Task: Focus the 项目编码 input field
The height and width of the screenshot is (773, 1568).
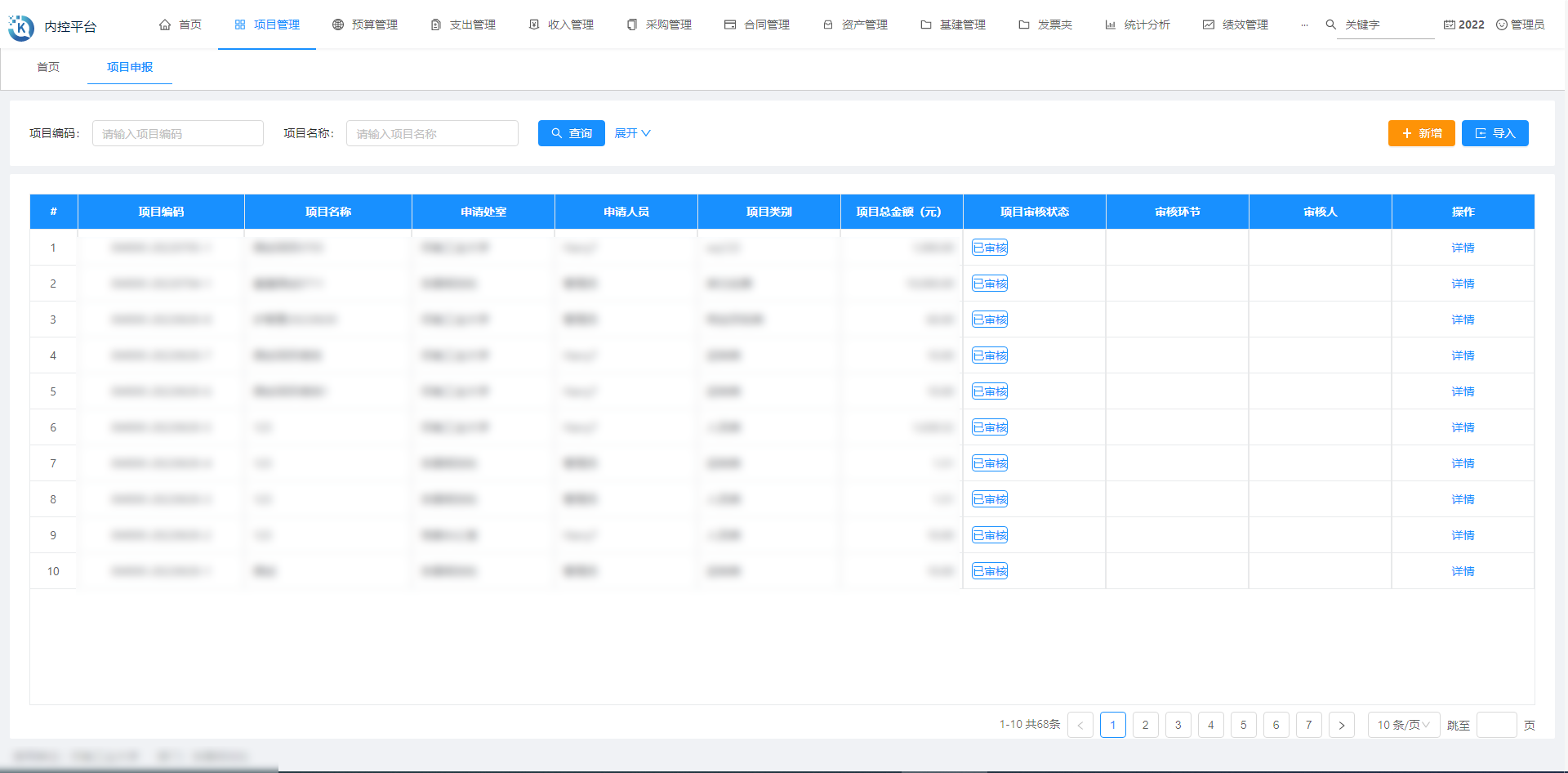Action: tap(178, 133)
